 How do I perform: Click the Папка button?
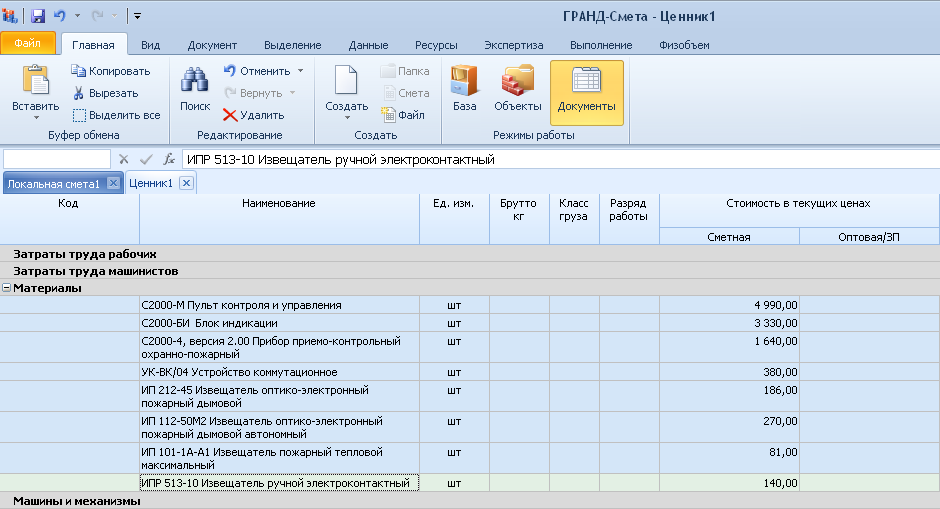[x=405, y=71]
